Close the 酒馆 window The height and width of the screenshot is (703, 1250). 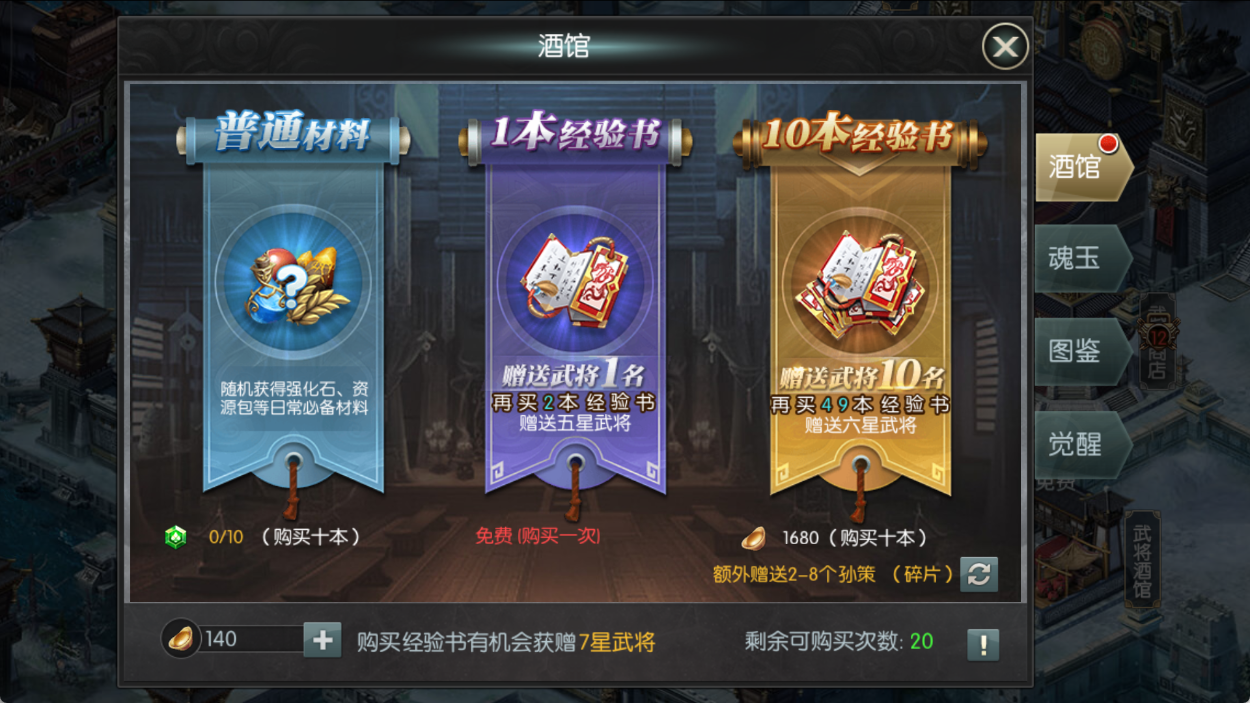click(1005, 46)
